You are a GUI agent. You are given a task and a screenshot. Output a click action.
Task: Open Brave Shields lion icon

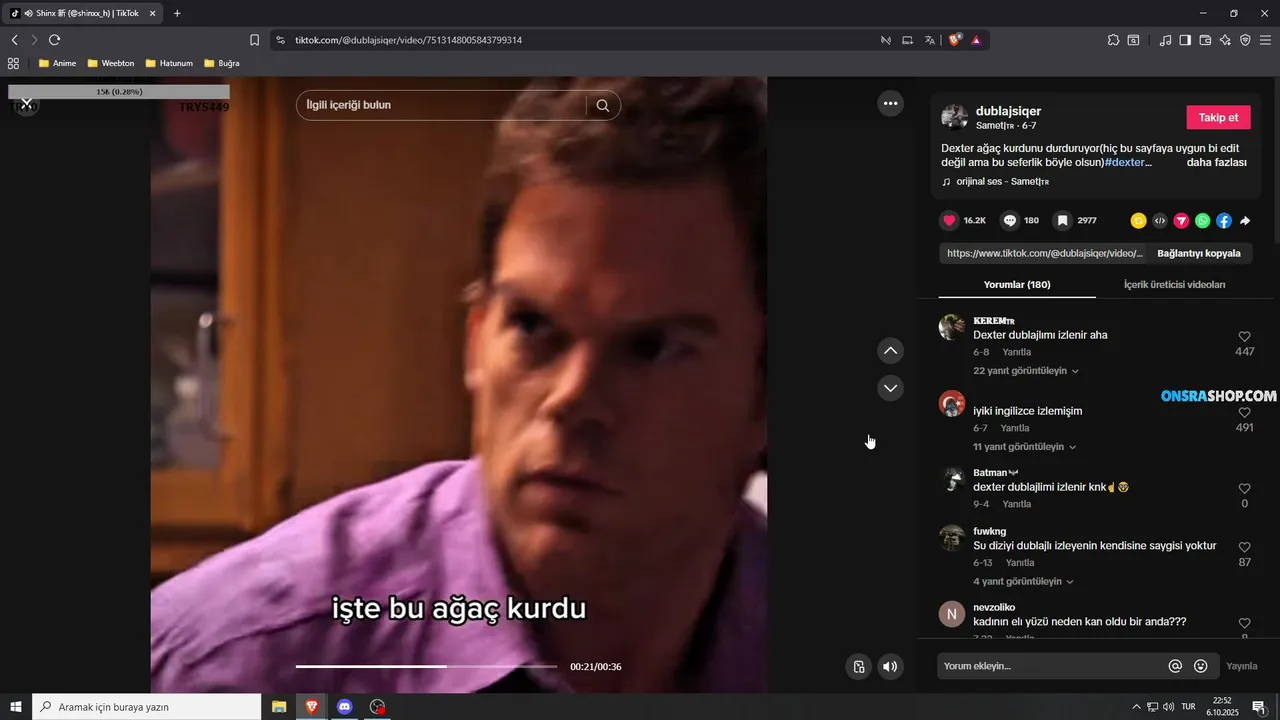(954, 40)
